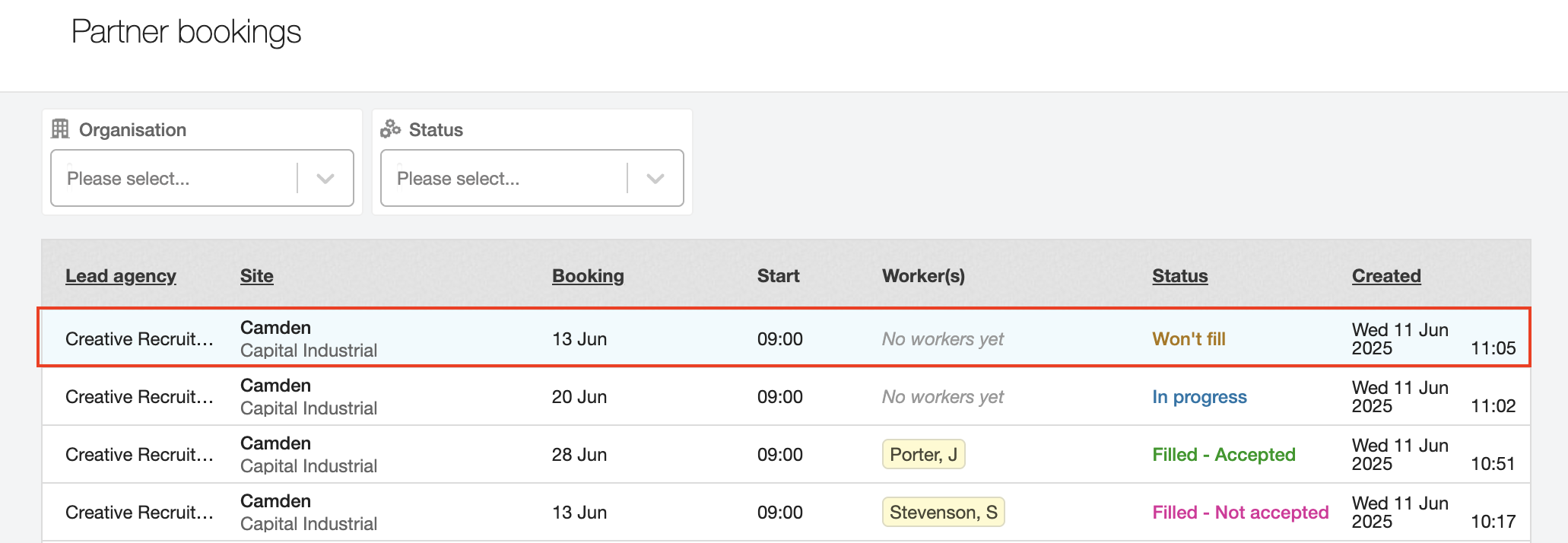Select the Porter, J worker badge
The height and width of the screenshot is (543, 1568).
click(x=923, y=455)
